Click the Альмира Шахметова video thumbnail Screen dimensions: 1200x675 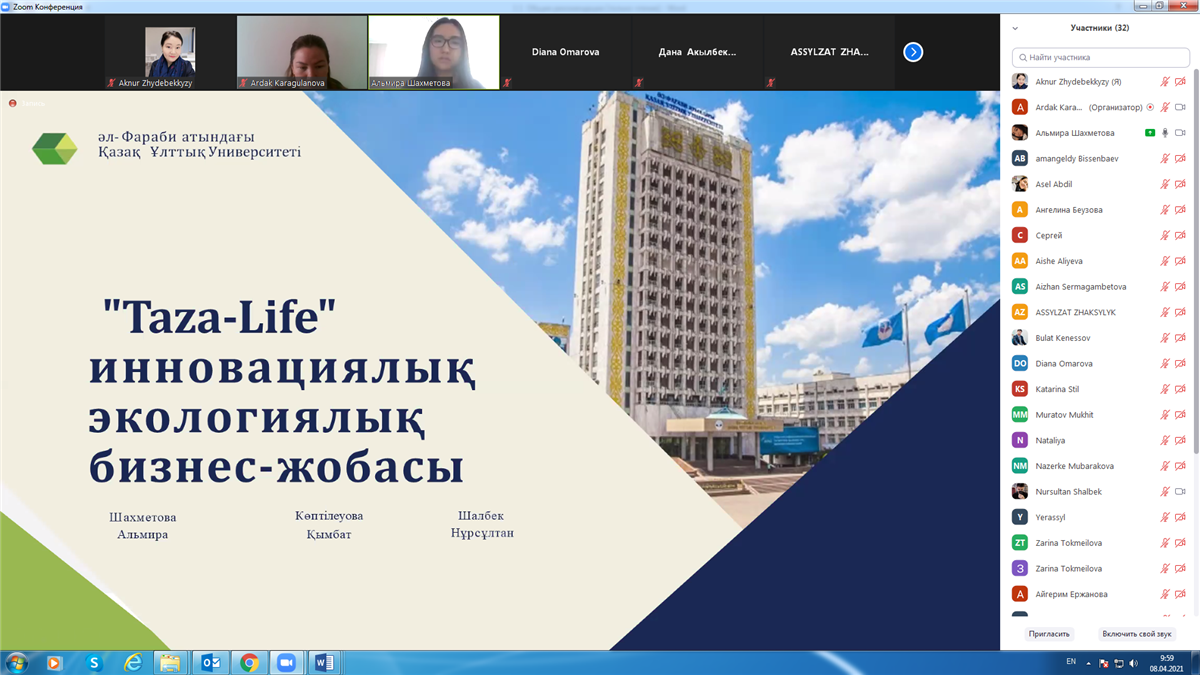pyautogui.click(x=434, y=52)
